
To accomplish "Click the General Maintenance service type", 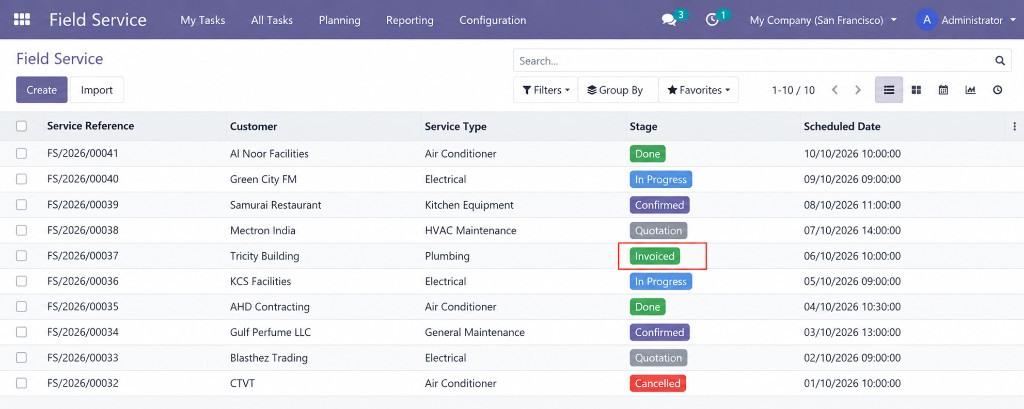I will [475, 332].
